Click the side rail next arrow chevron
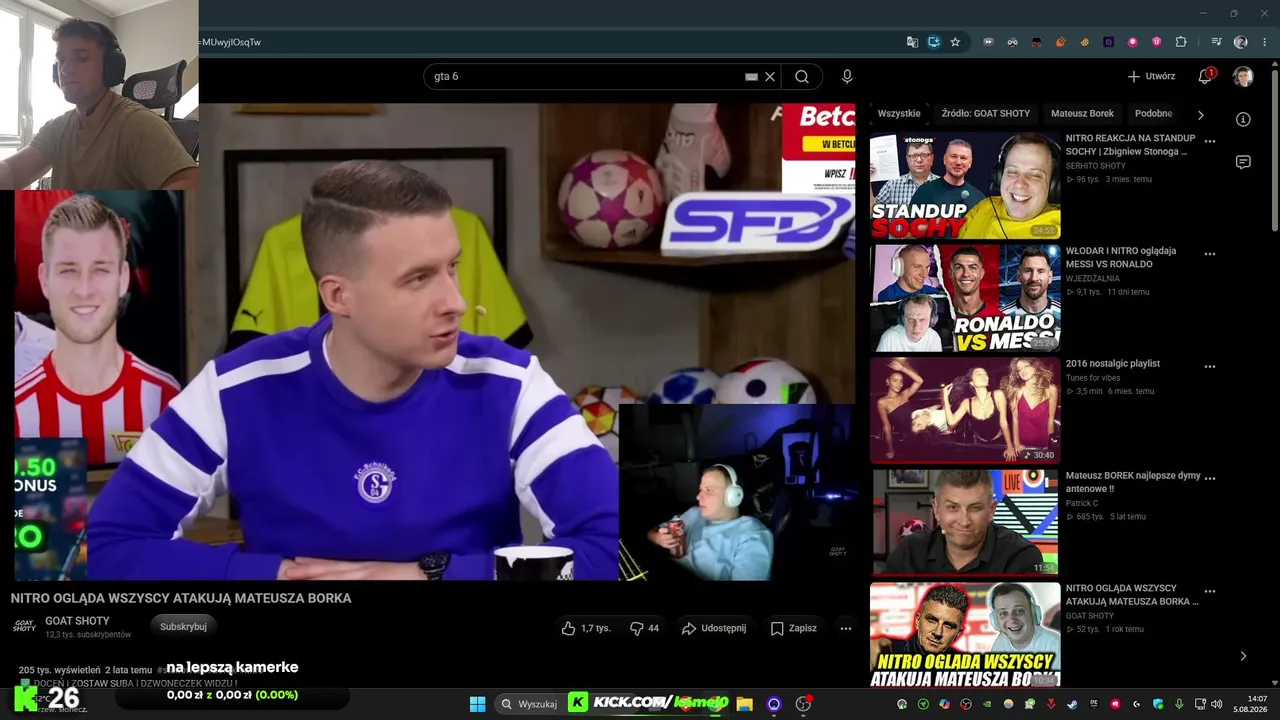This screenshot has height=720, width=1280. (1243, 656)
